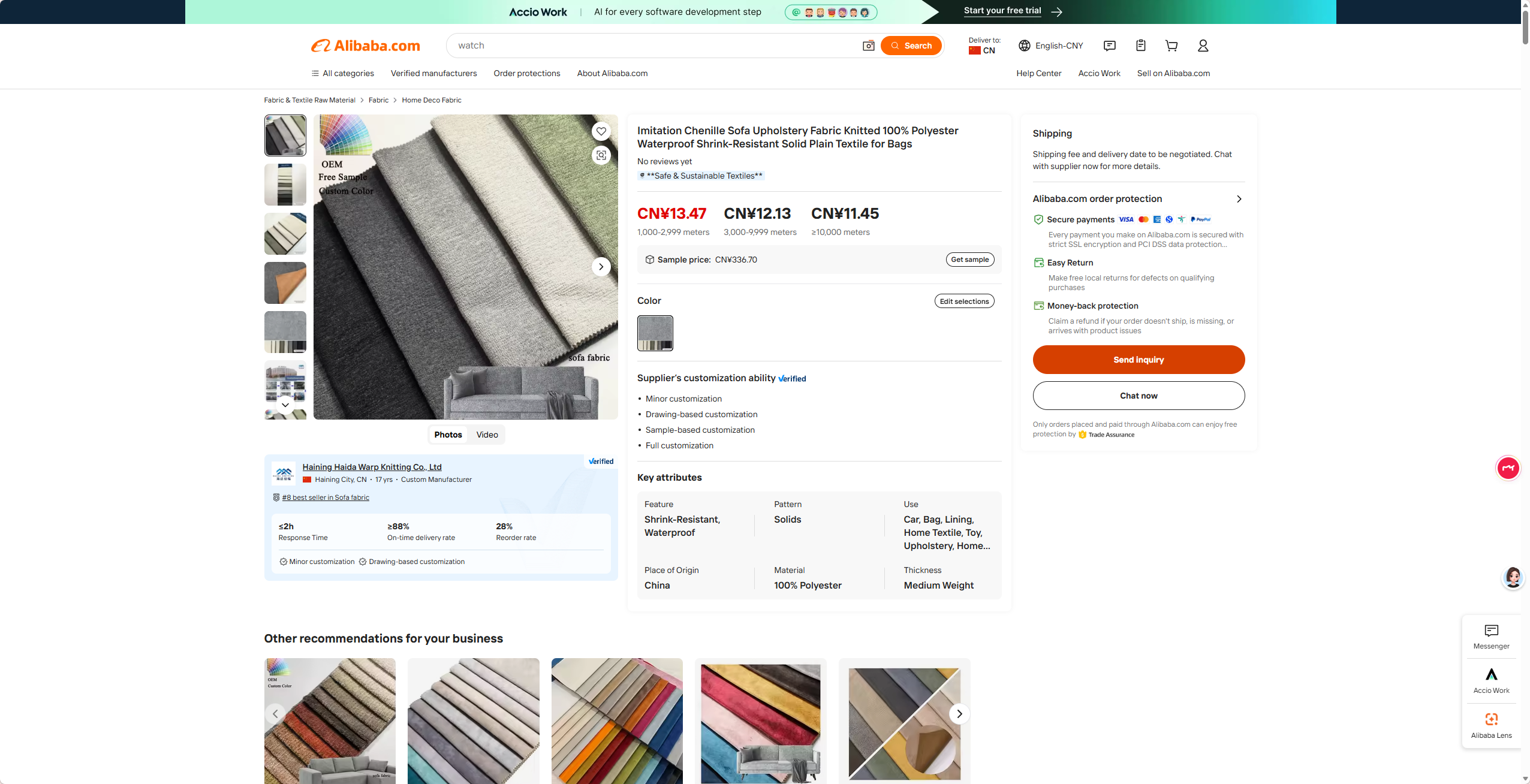This screenshot has width=1530, height=784.
Task: Open Home Deco Fabric breadcrumb
Action: click(432, 100)
